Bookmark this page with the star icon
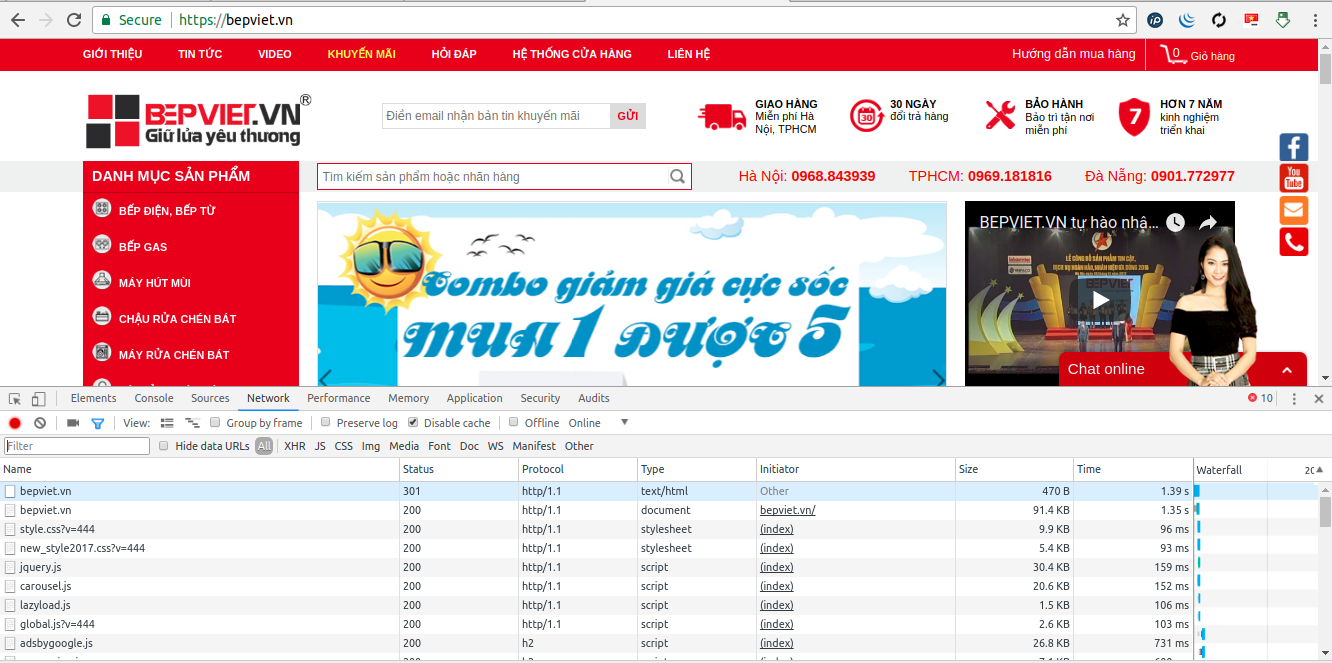 [x=1123, y=20]
